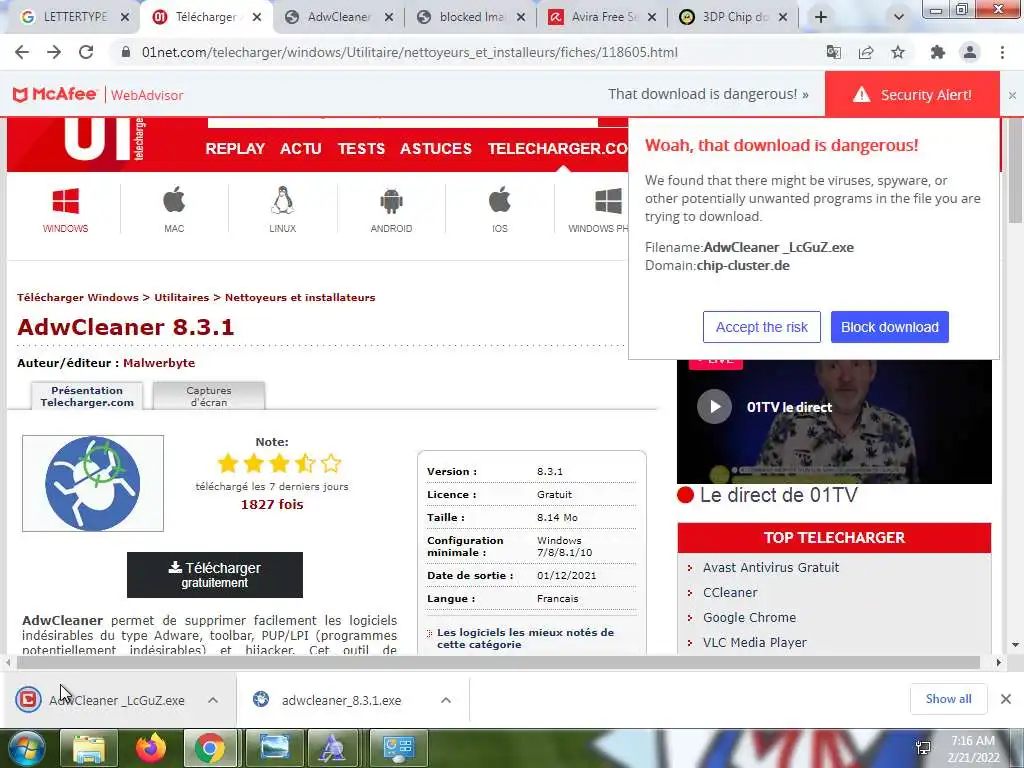Open the Chrome profile avatar icon
The image size is (1024, 768).
[x=970, y=52]
